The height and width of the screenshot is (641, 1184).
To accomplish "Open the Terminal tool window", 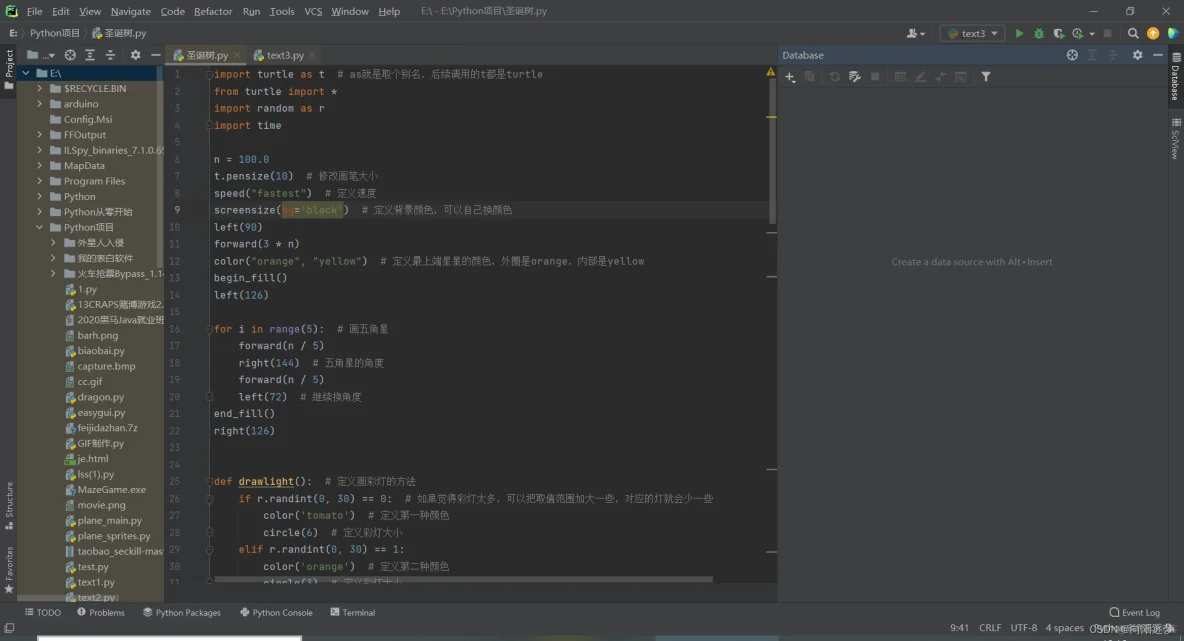I will 353,612.
